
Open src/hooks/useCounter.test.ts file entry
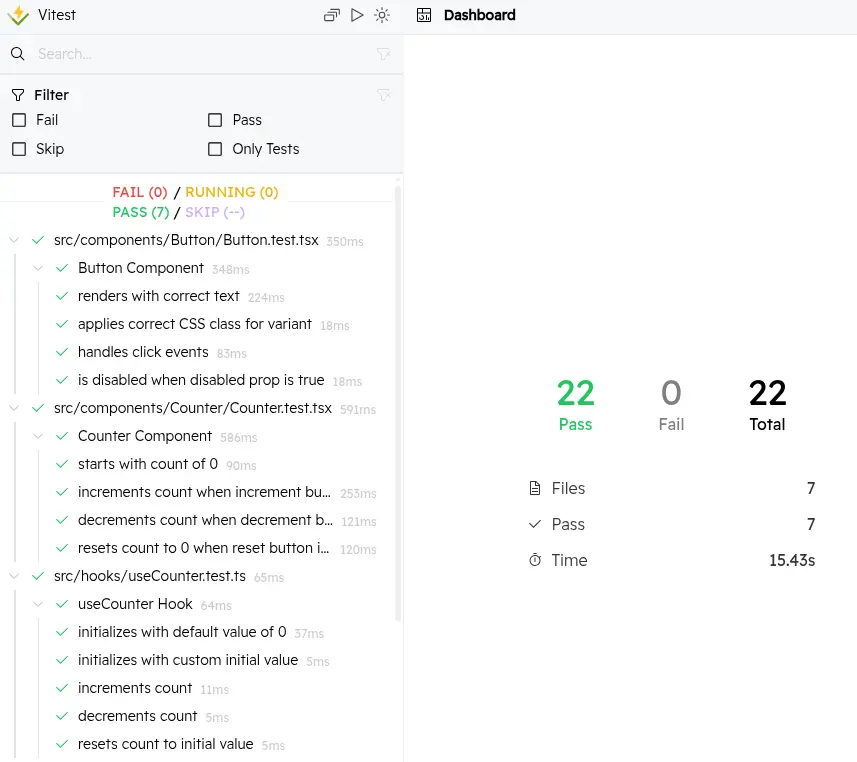149,576
